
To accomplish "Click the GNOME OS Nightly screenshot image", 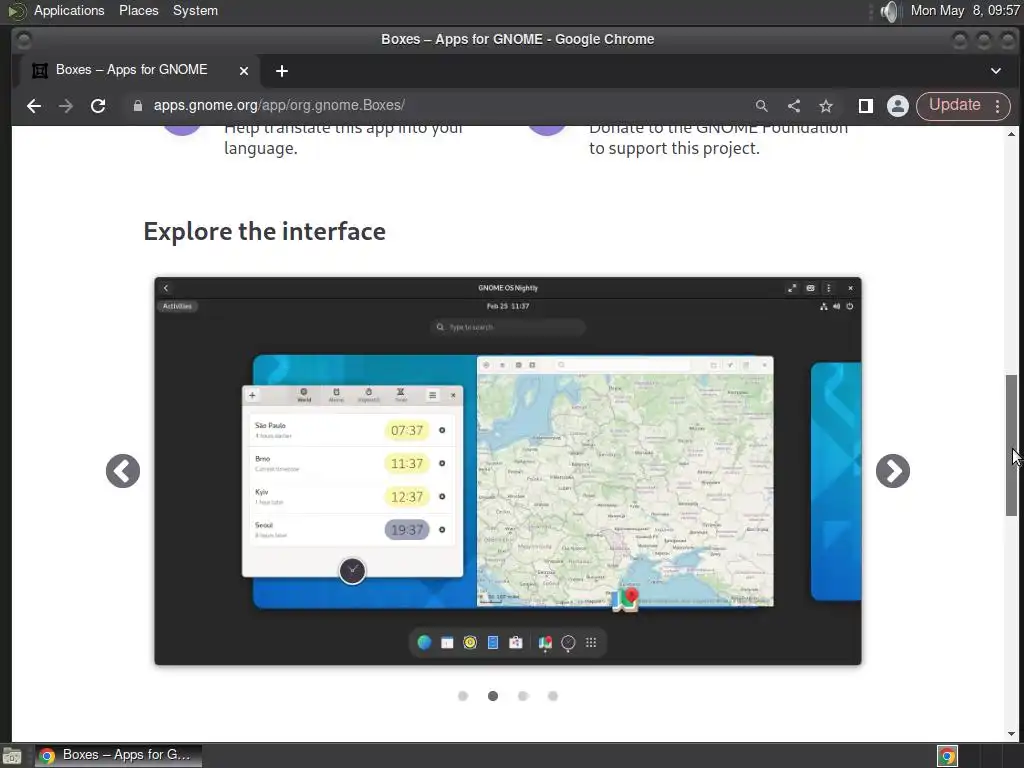I will 507,471.
